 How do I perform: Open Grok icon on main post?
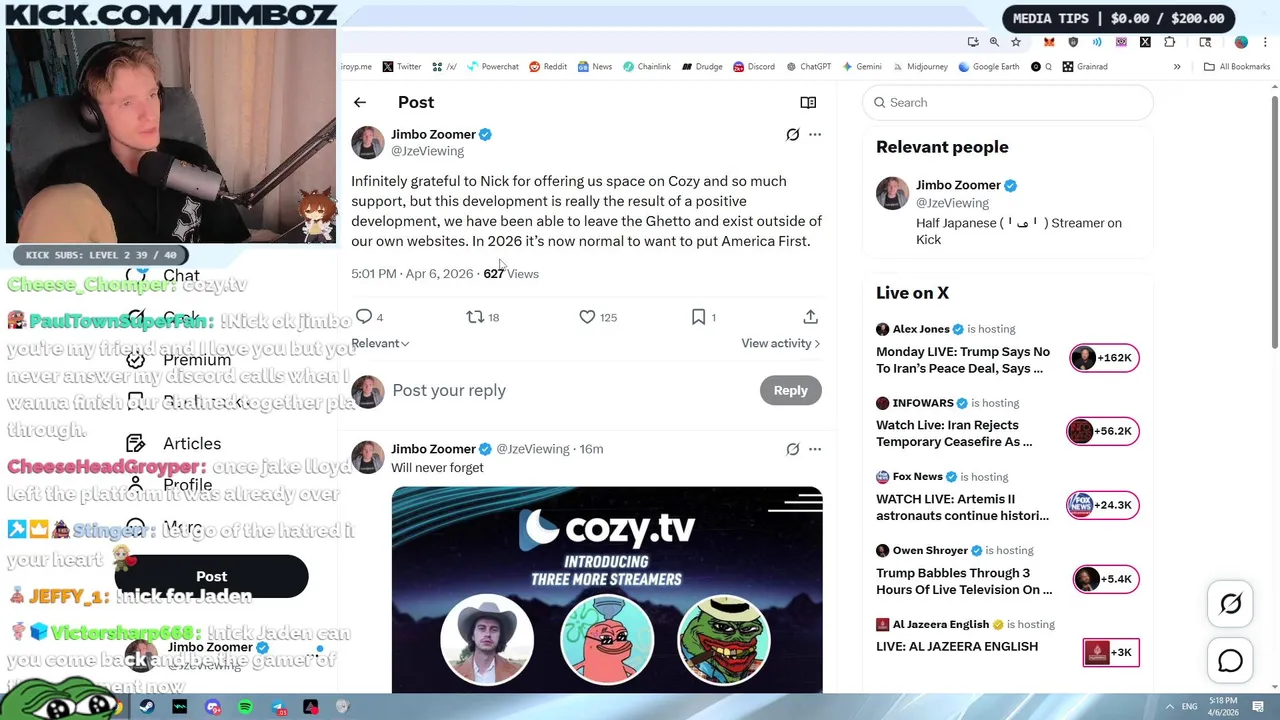click(793, 134)
